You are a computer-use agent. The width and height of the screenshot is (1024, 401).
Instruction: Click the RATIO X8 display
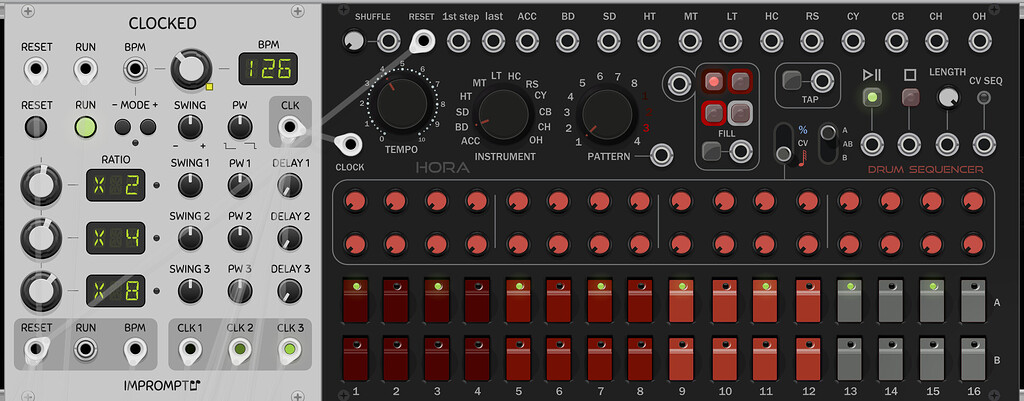[116, 291]
